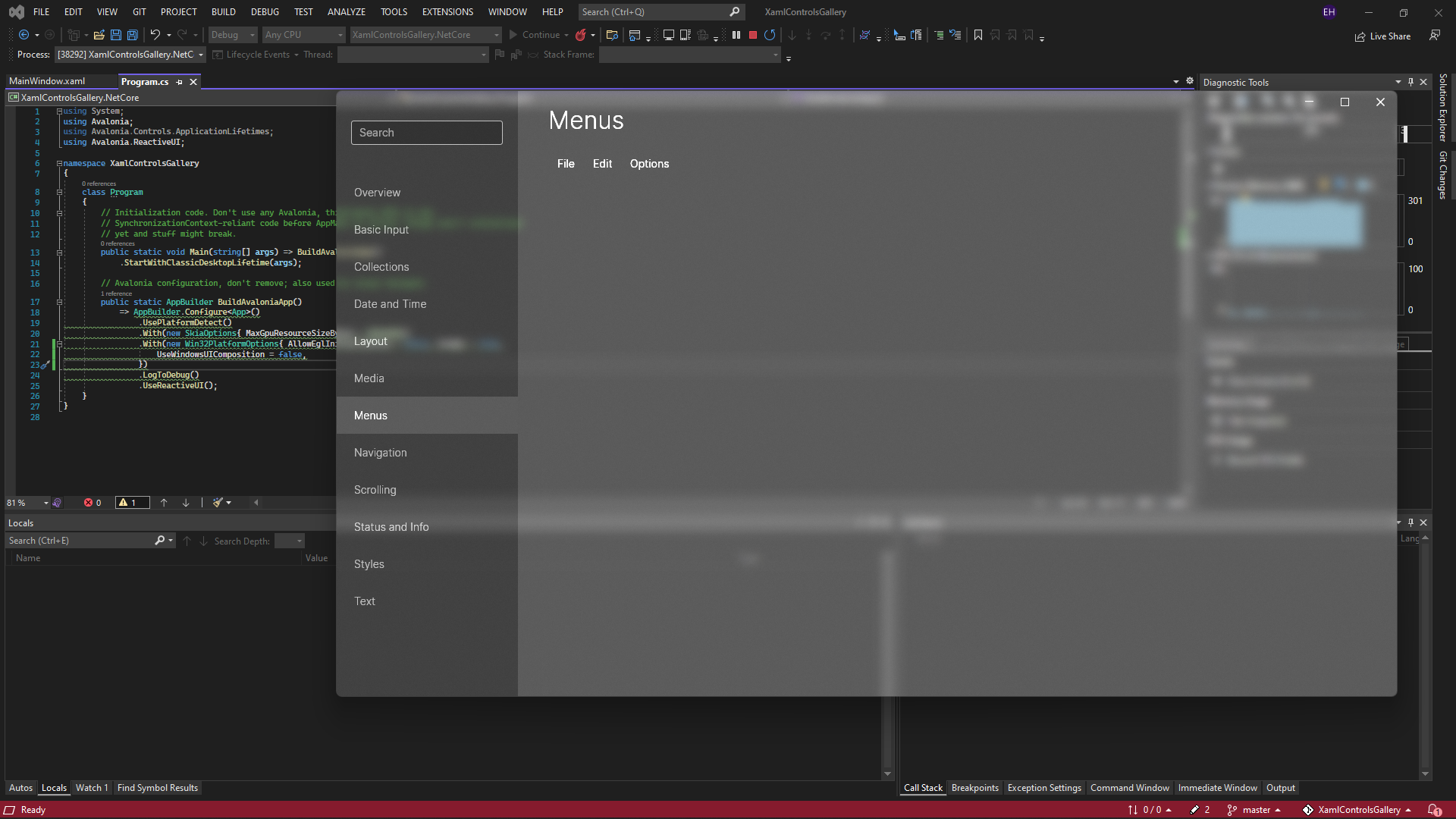The image size is (1456, 819).
Task: Select Navigation in the gallery sidebar
Action: coord(380,452)
